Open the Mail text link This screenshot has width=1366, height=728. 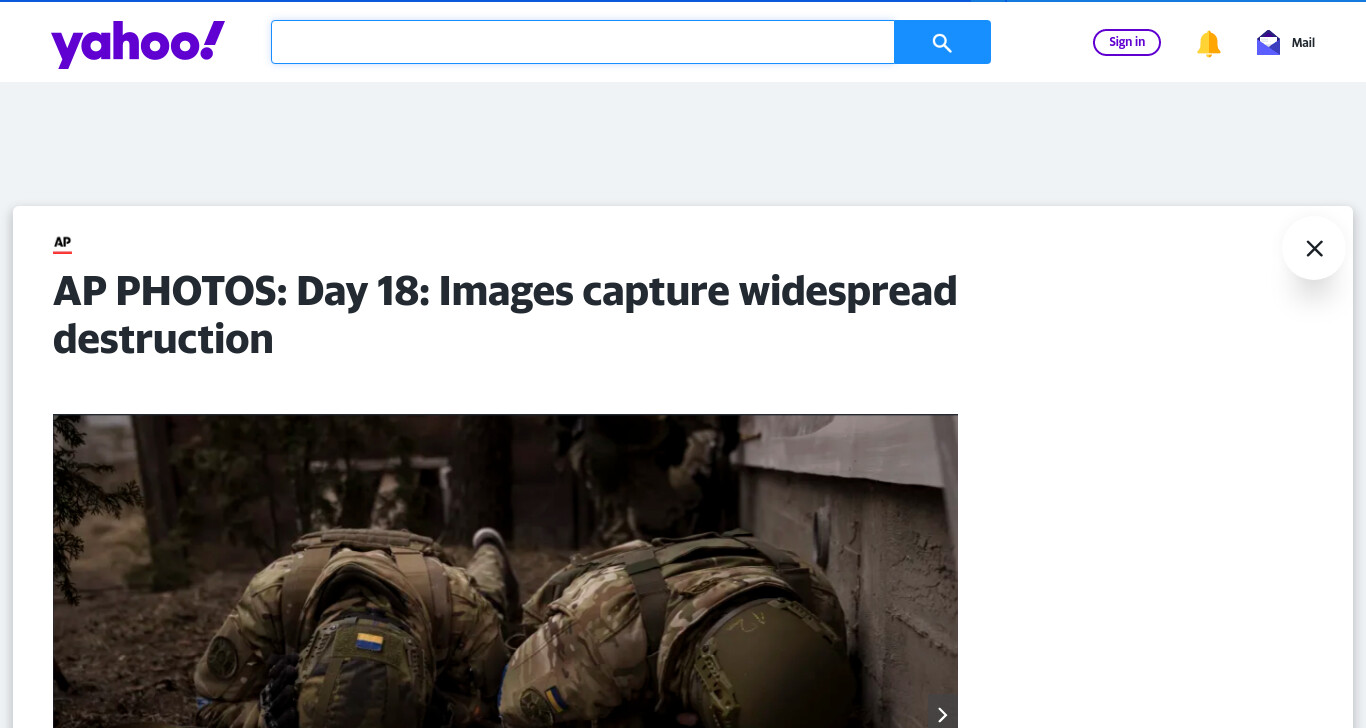[x=1303, y=43]
